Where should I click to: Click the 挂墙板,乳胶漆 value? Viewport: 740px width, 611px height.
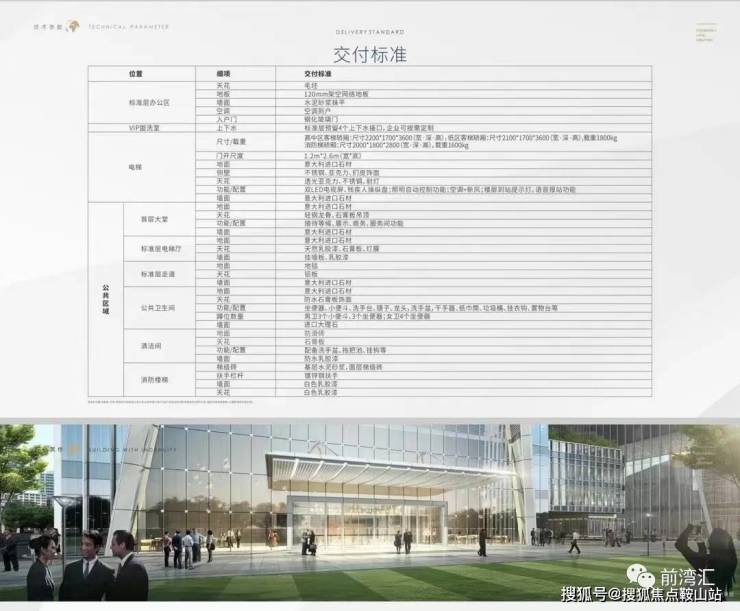coord(326,257)
